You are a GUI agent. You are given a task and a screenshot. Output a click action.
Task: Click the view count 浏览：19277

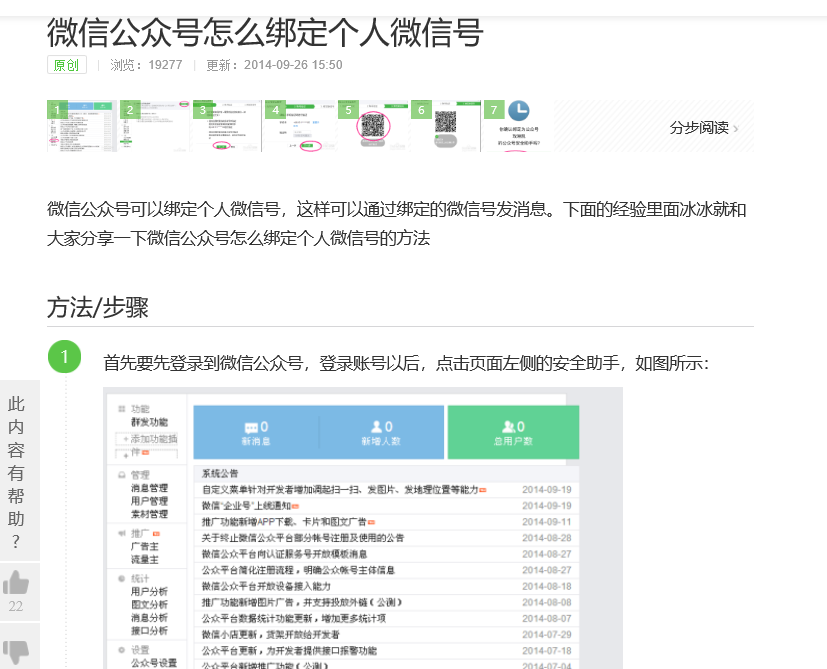(x=146, y=65)
